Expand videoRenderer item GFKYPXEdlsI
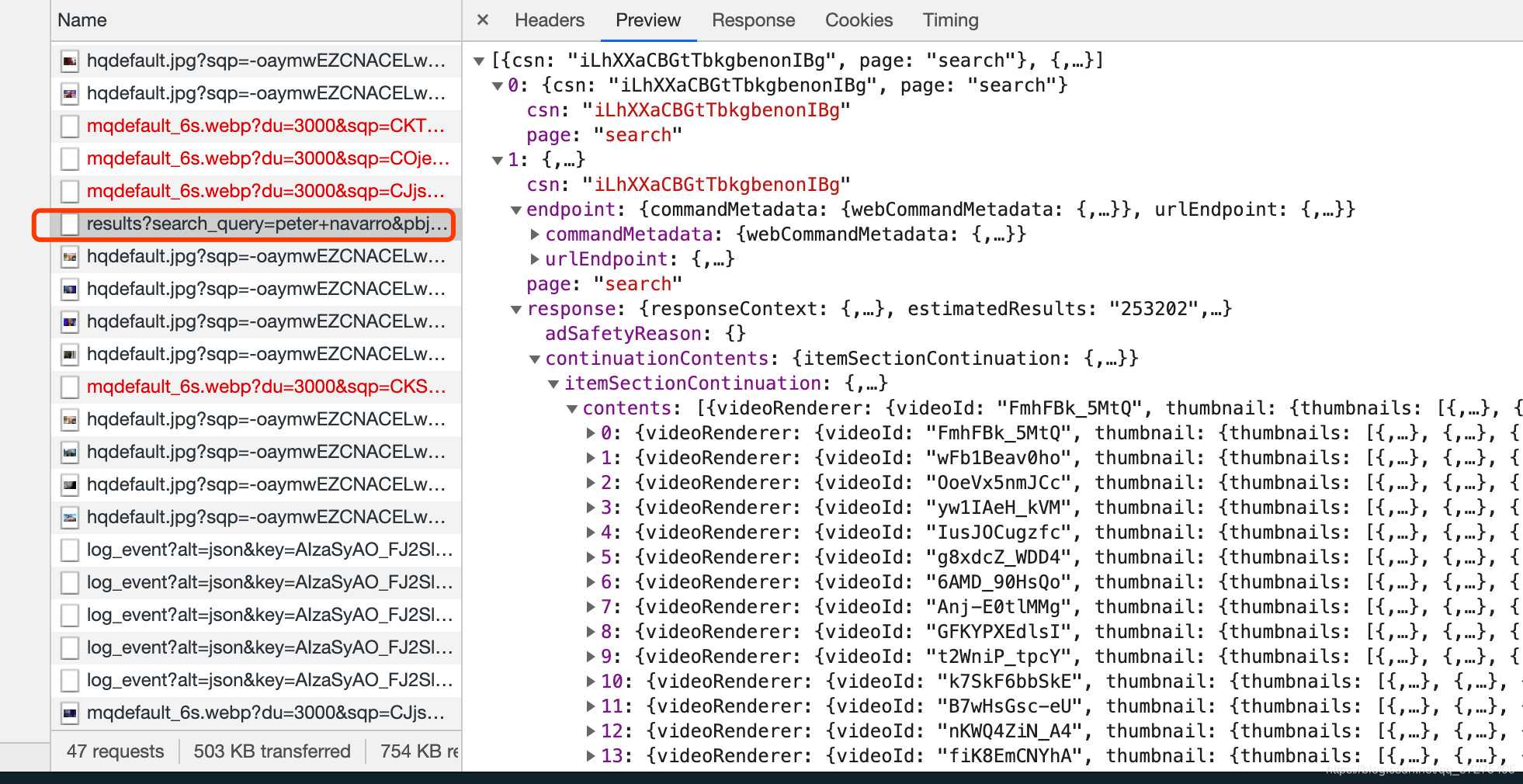 coord(591,632)
